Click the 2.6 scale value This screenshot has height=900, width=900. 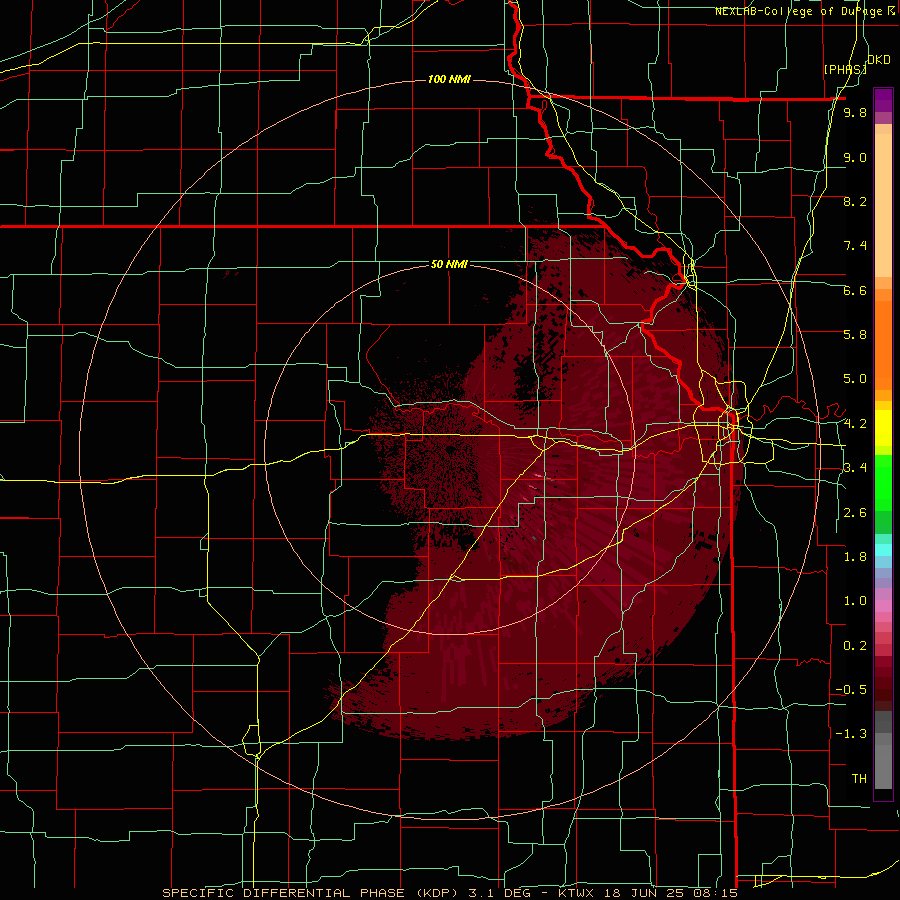click(855, 513)
